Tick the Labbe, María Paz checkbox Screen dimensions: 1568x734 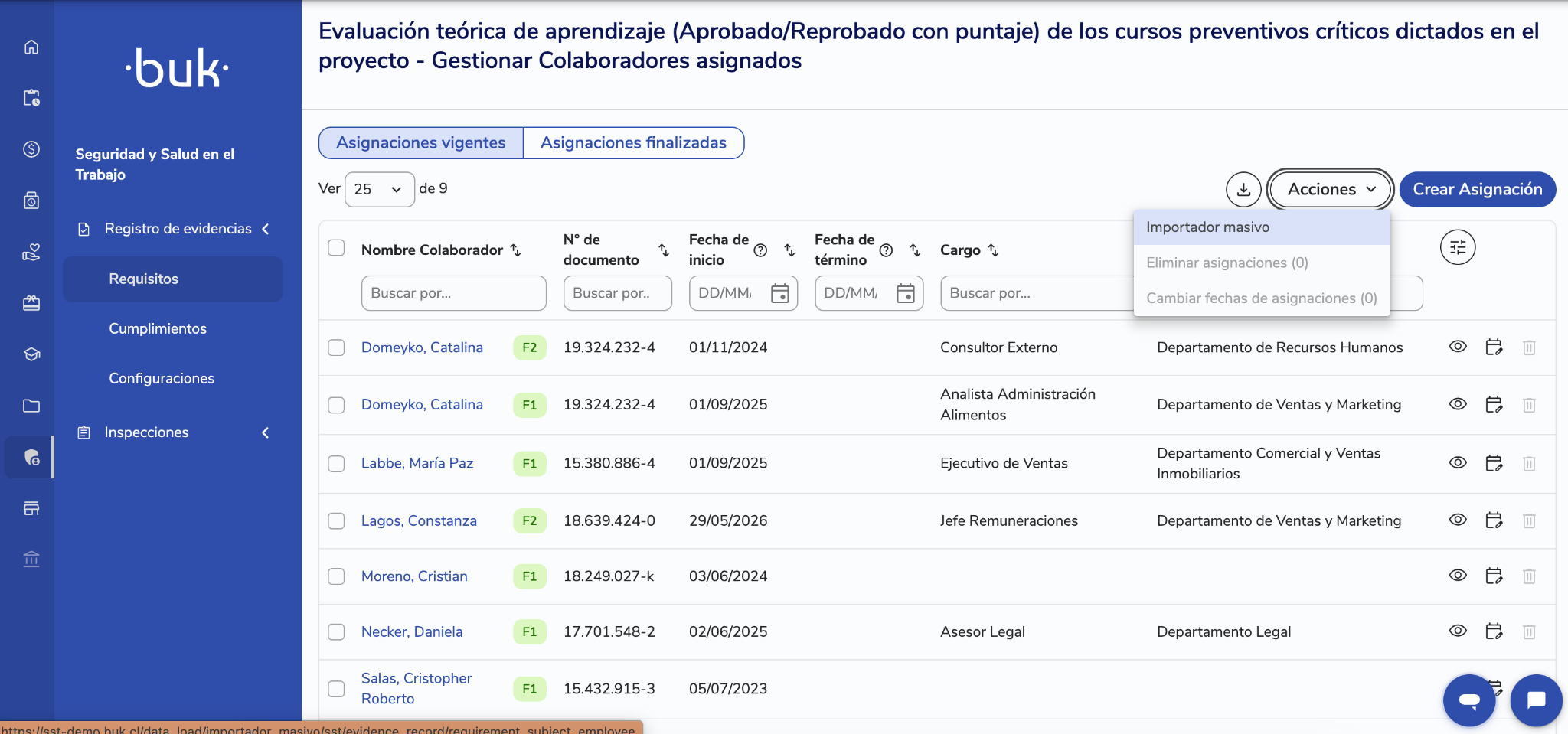(x=336, y=464)
